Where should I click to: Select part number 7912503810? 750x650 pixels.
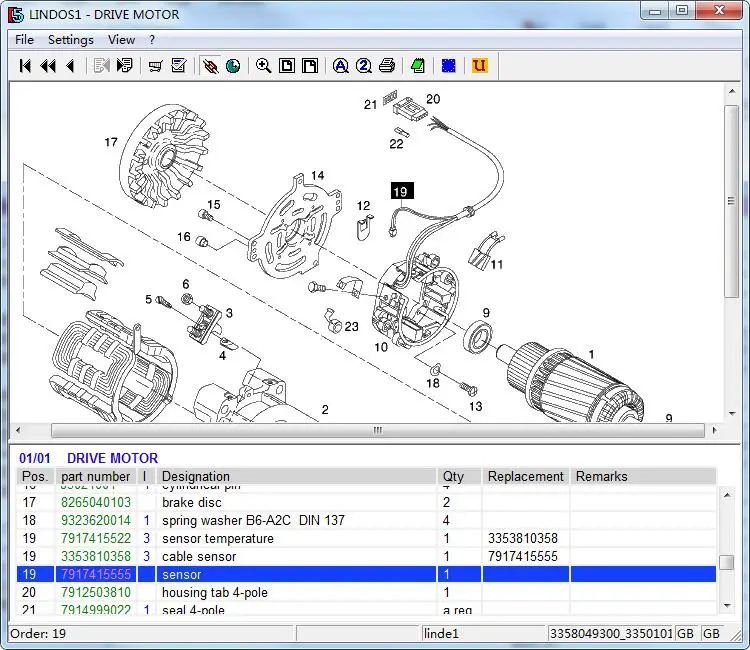pos(96,593)
